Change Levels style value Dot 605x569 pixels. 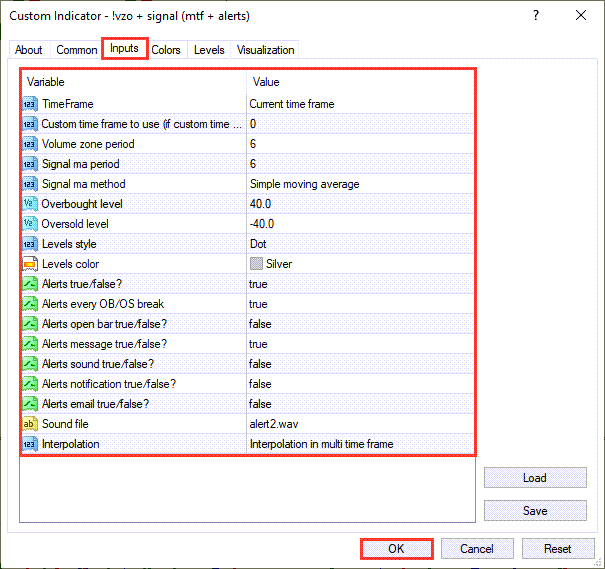(258, 244)
